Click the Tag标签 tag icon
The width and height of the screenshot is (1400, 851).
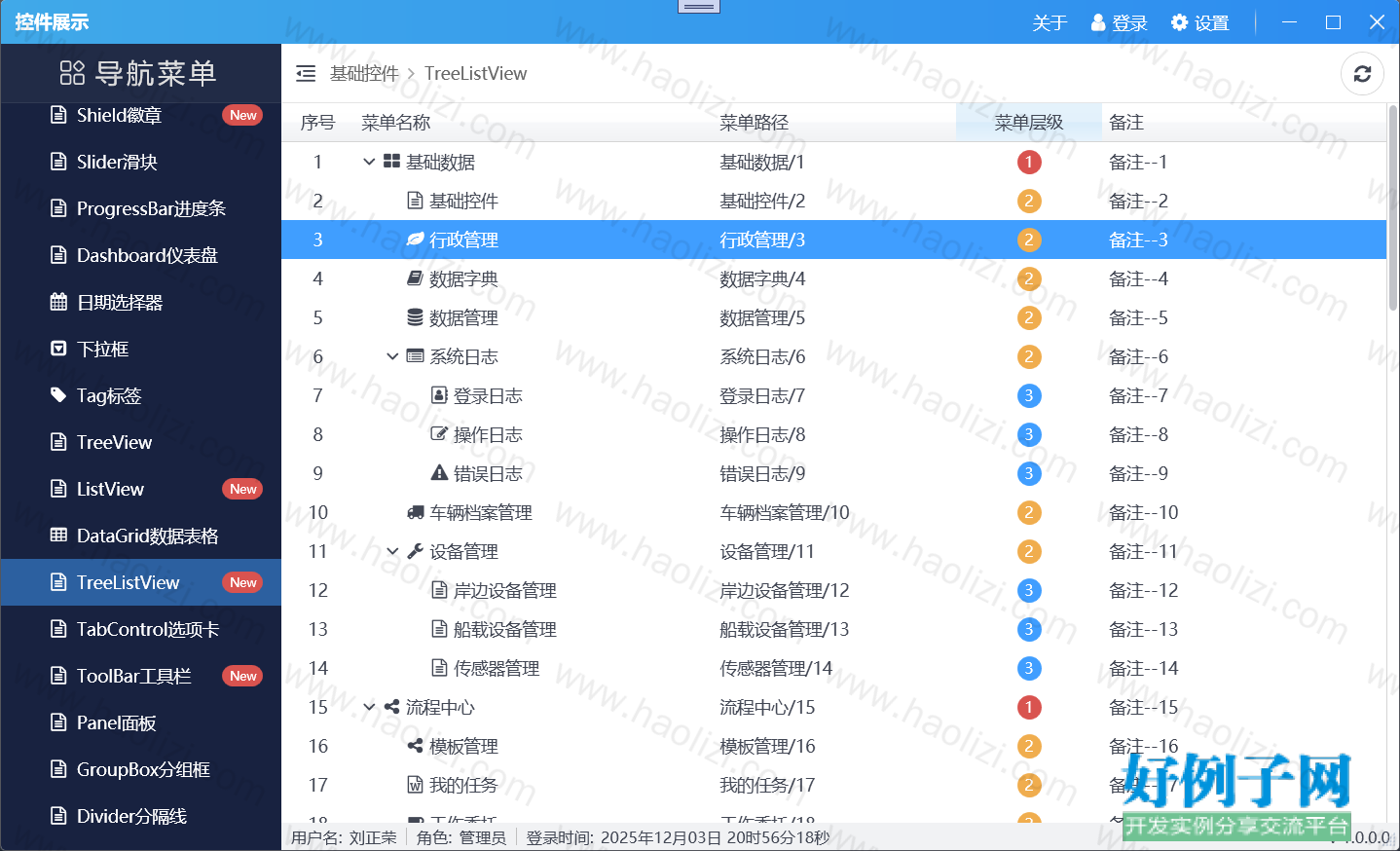[x=58, y=395]
